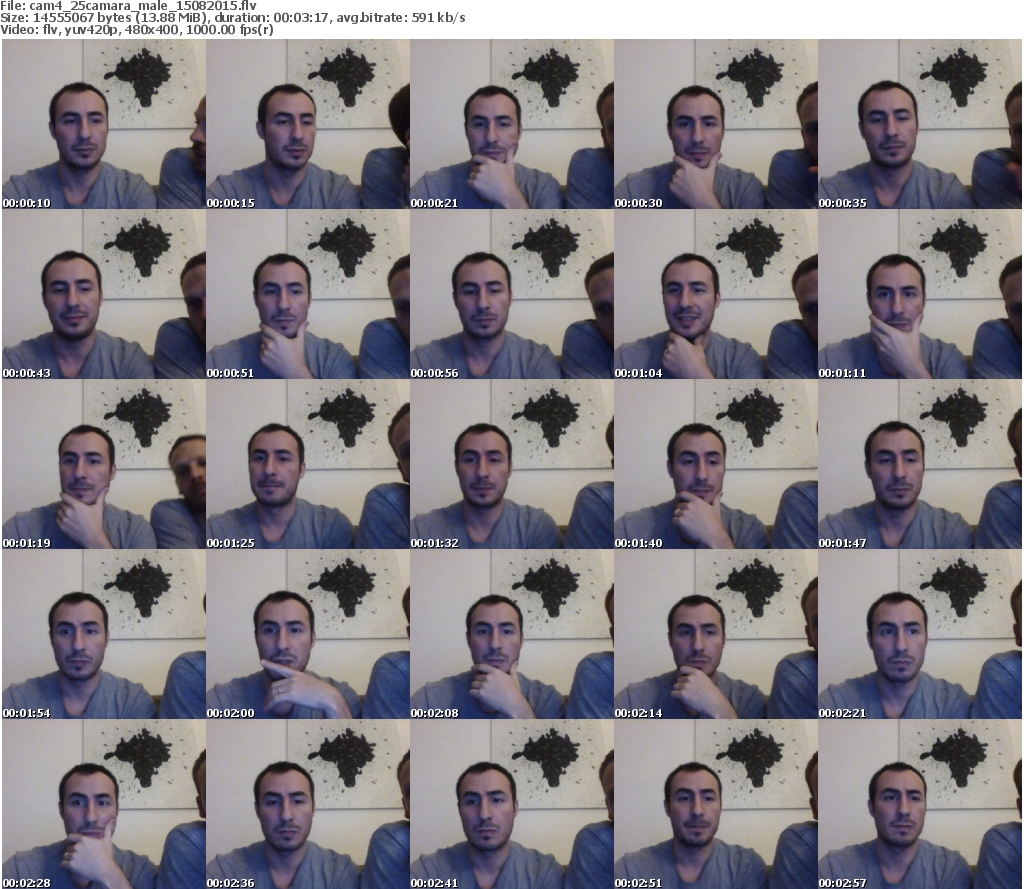
Task: Click the 1000.00 fps(r) text
Action: click(x=229, y=29)
